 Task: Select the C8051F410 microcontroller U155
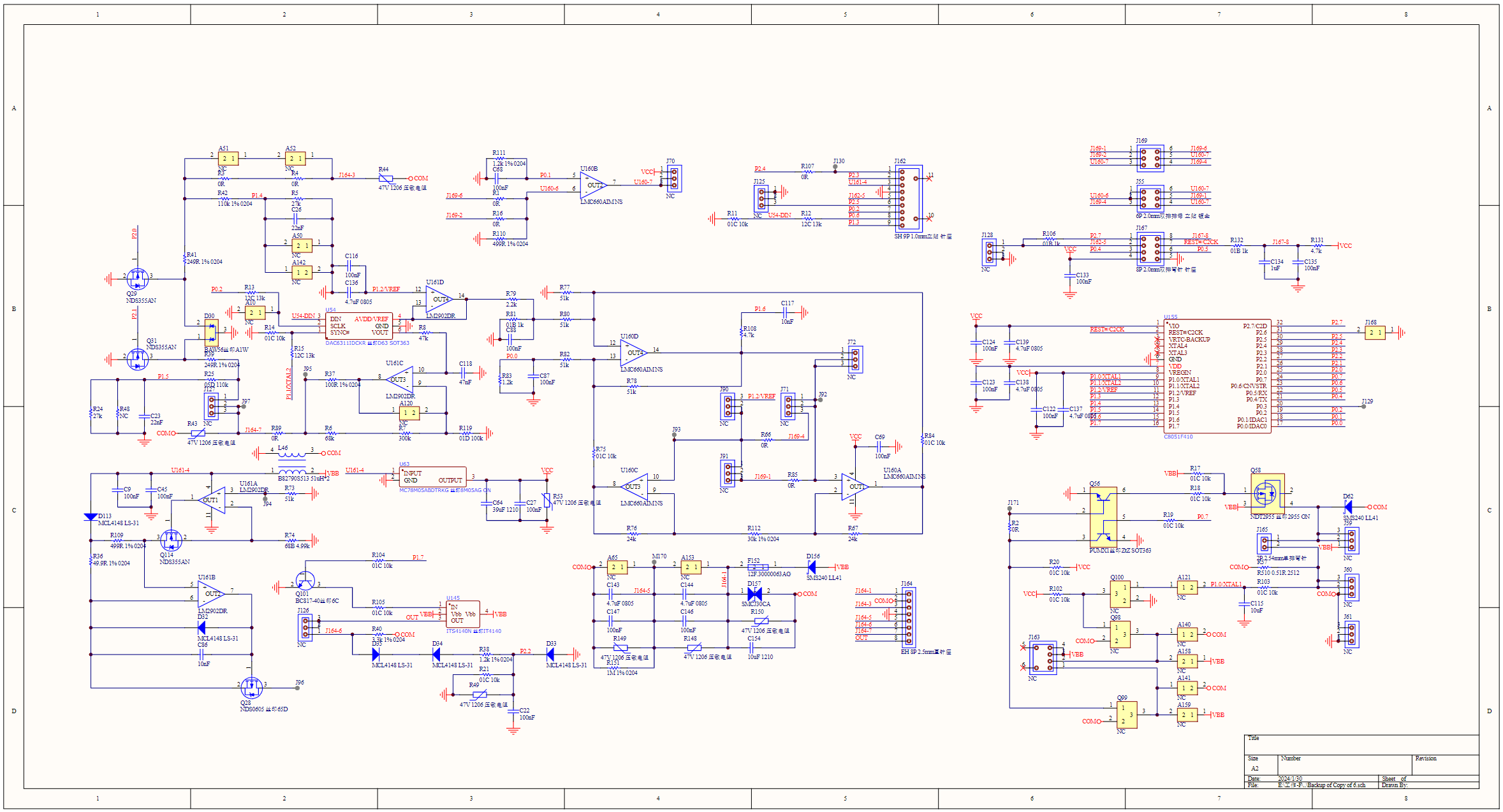click(x=1217, y=376)
